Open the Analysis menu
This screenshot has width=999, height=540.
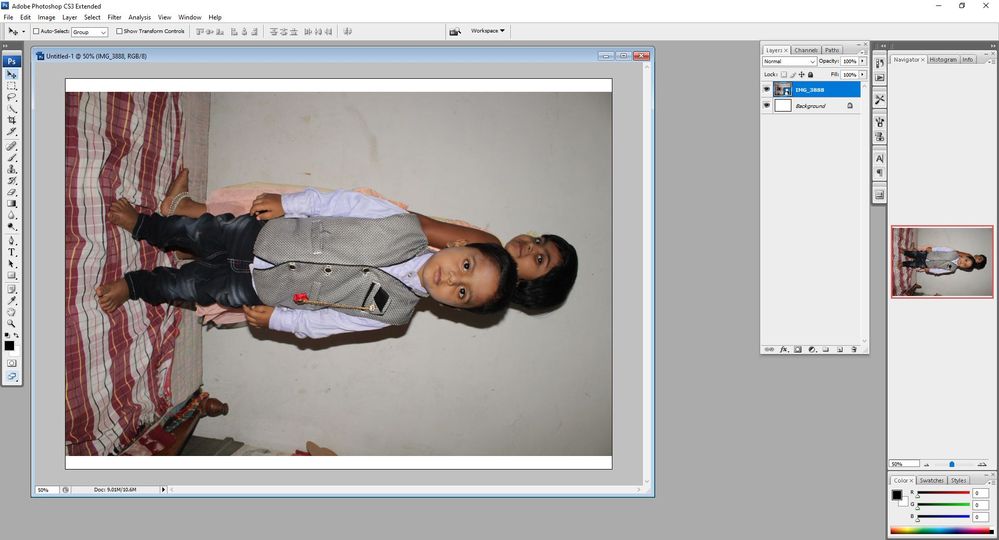point(140,17)
